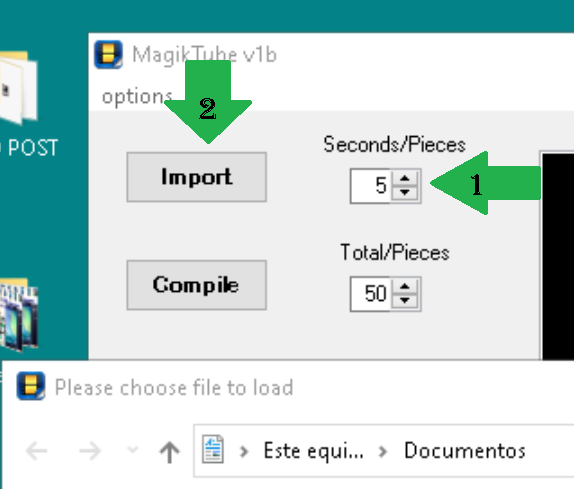Click the Compile button

click(196, 285)
